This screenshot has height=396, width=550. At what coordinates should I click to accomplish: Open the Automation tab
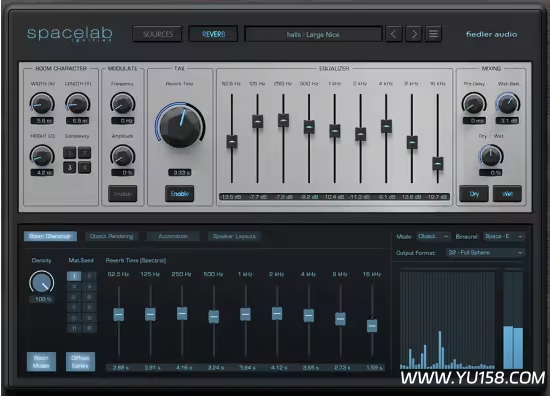(x=173, y=236)
